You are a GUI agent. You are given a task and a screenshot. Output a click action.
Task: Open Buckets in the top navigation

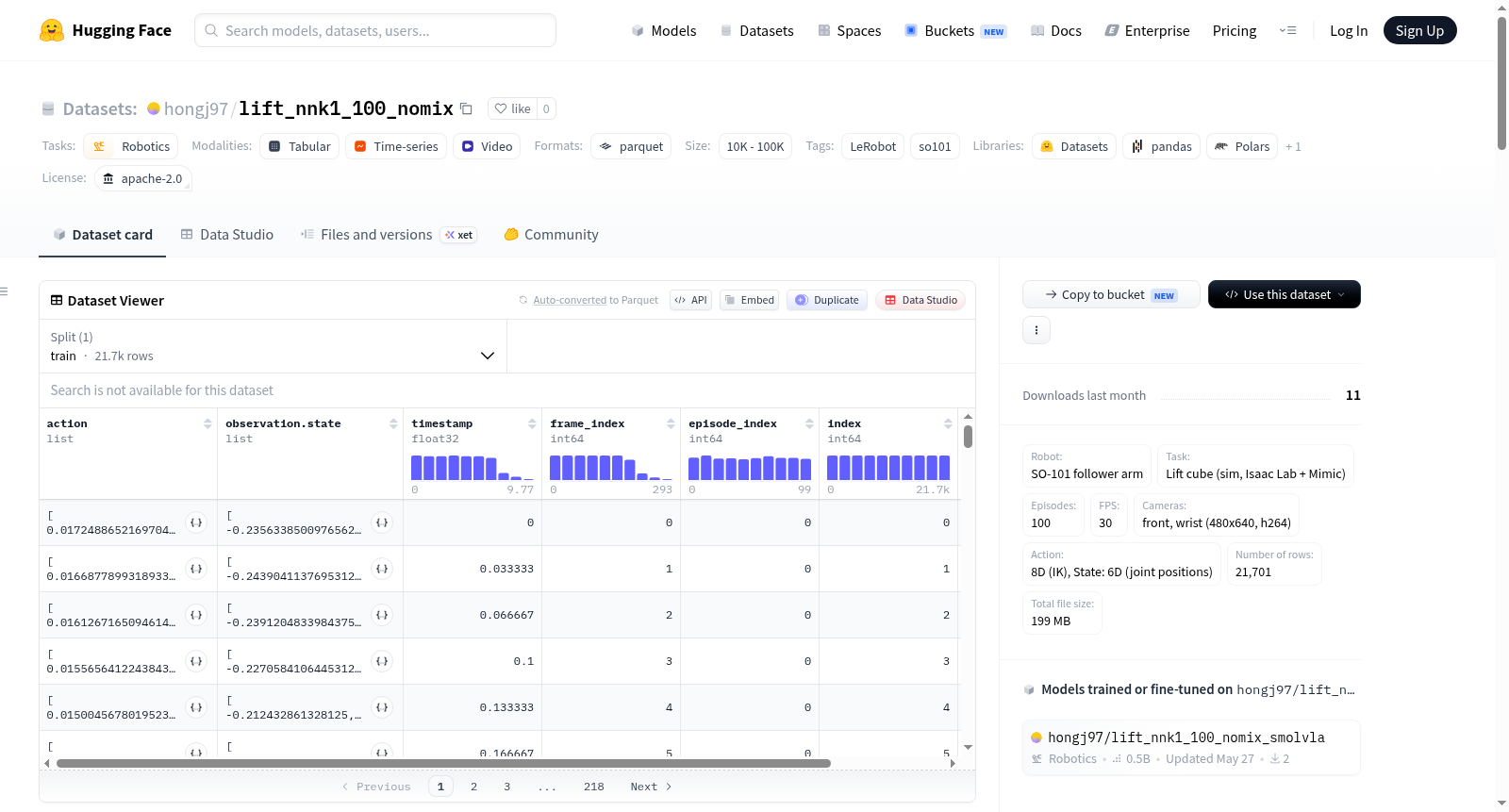[955, 30]
